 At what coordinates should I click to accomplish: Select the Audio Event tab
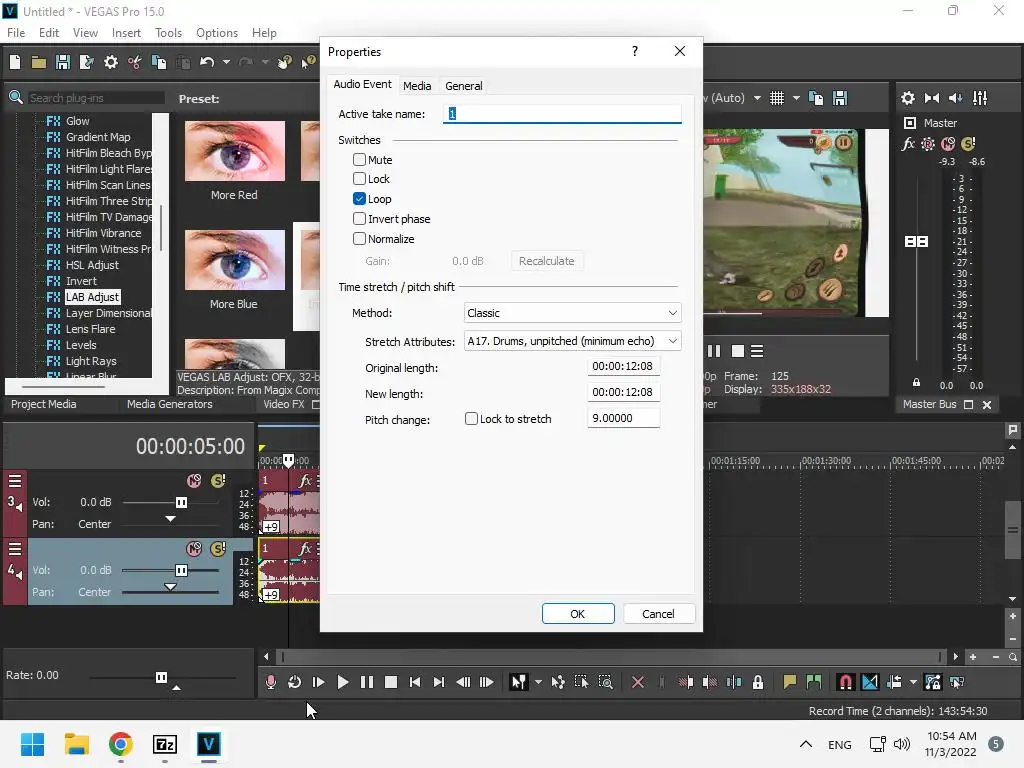pyautogui.click(x=362, y=84)
